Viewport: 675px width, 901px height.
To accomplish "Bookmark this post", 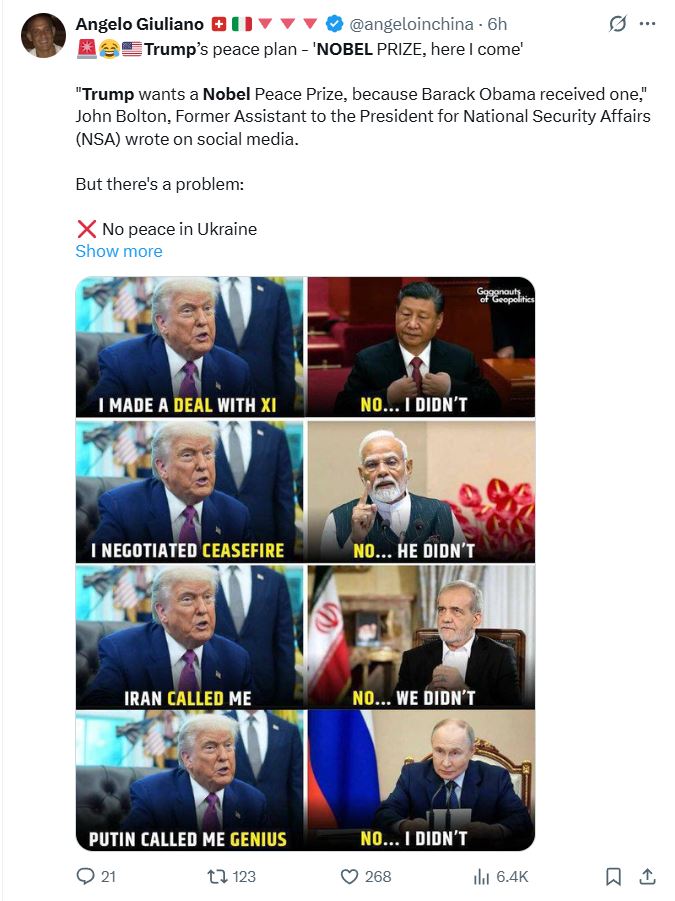I will 614,876.
